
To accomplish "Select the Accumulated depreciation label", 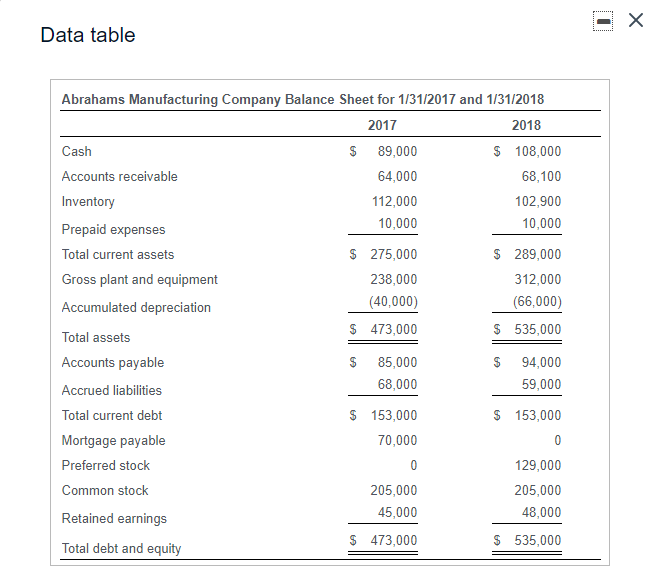I will click(x=136, y=307).
